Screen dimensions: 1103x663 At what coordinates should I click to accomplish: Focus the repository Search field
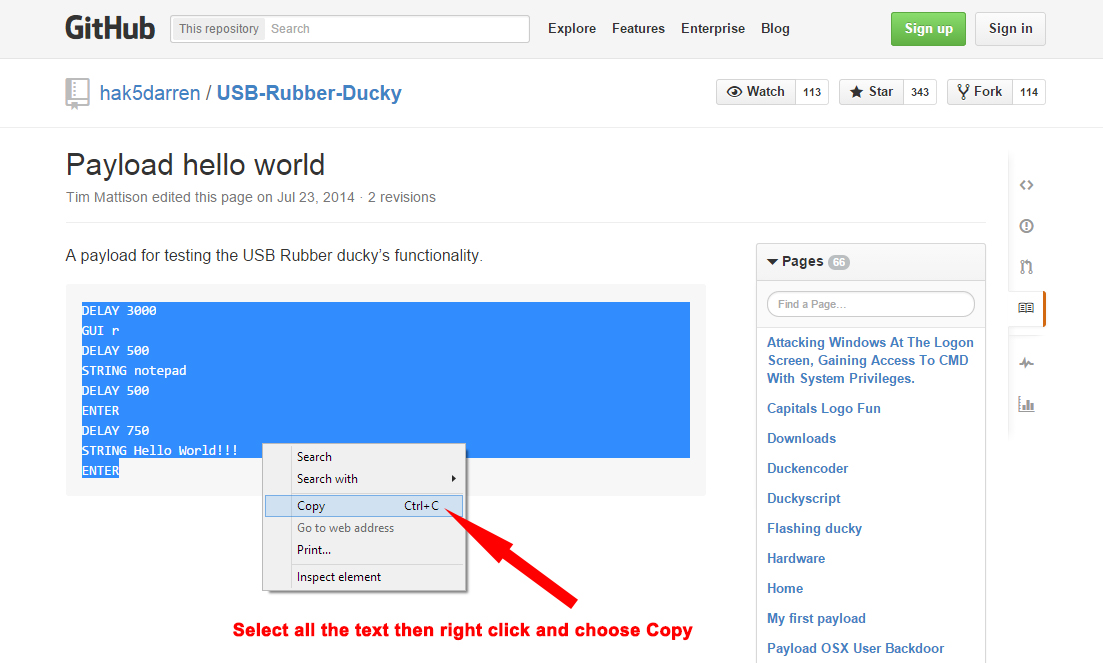click(397, 29)
